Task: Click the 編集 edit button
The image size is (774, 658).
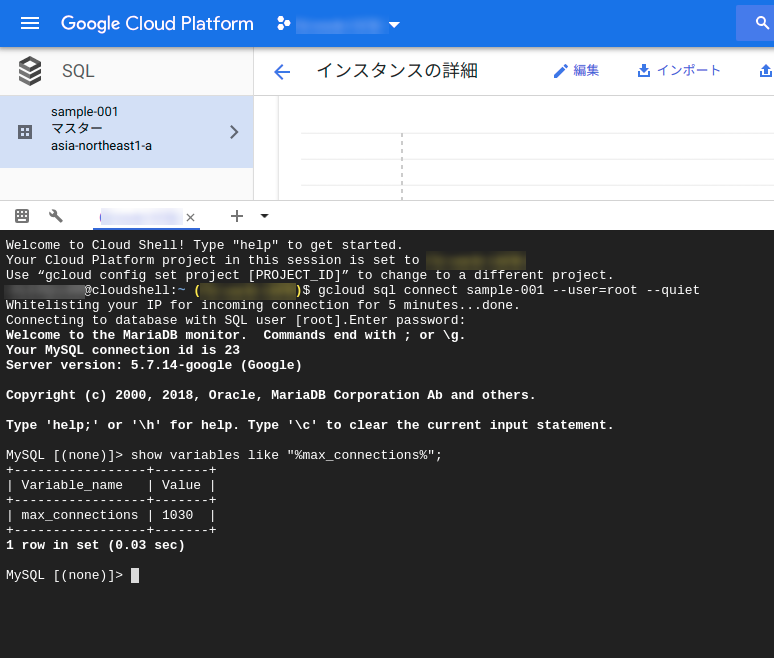Action: pos(576,71)
